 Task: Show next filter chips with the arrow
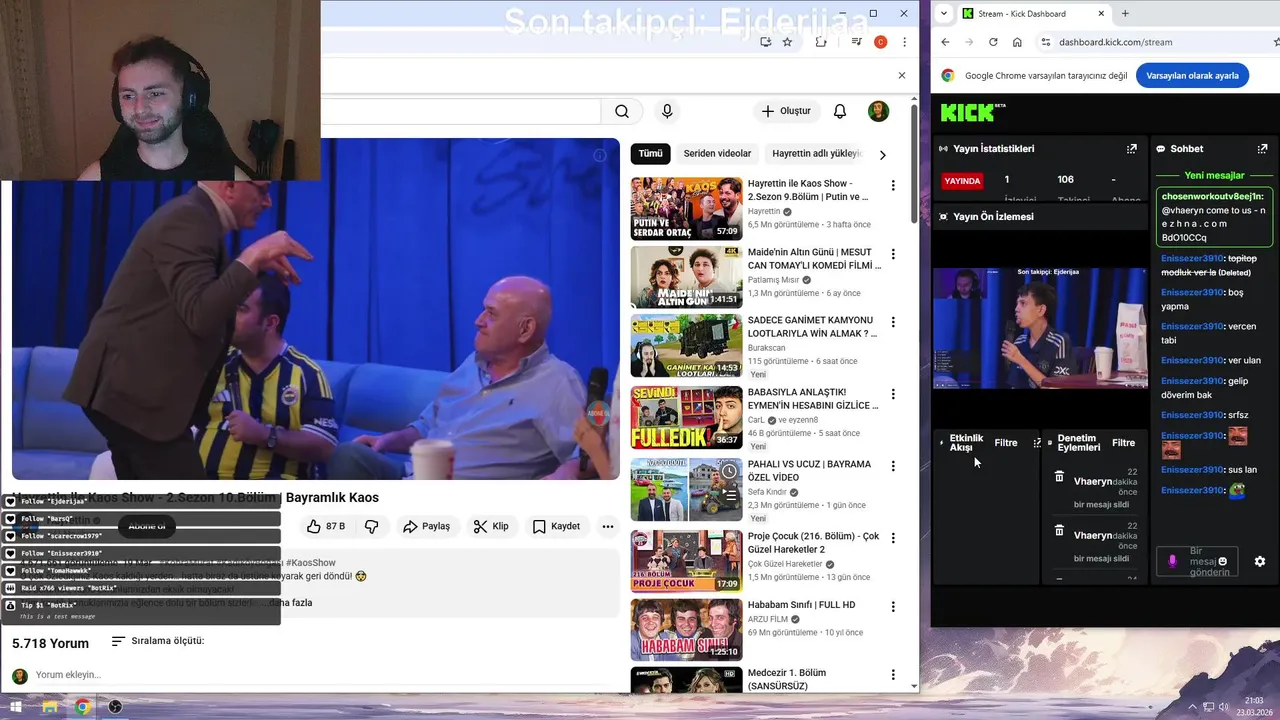click(x=882, y=155)
